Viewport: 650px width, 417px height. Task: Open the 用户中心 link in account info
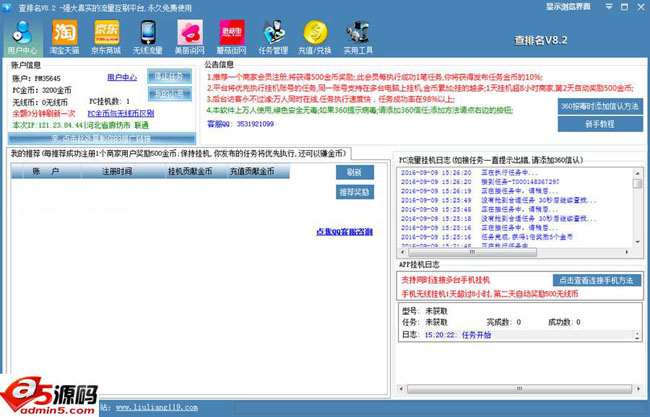pyautogui.click(x=122, y=78)
